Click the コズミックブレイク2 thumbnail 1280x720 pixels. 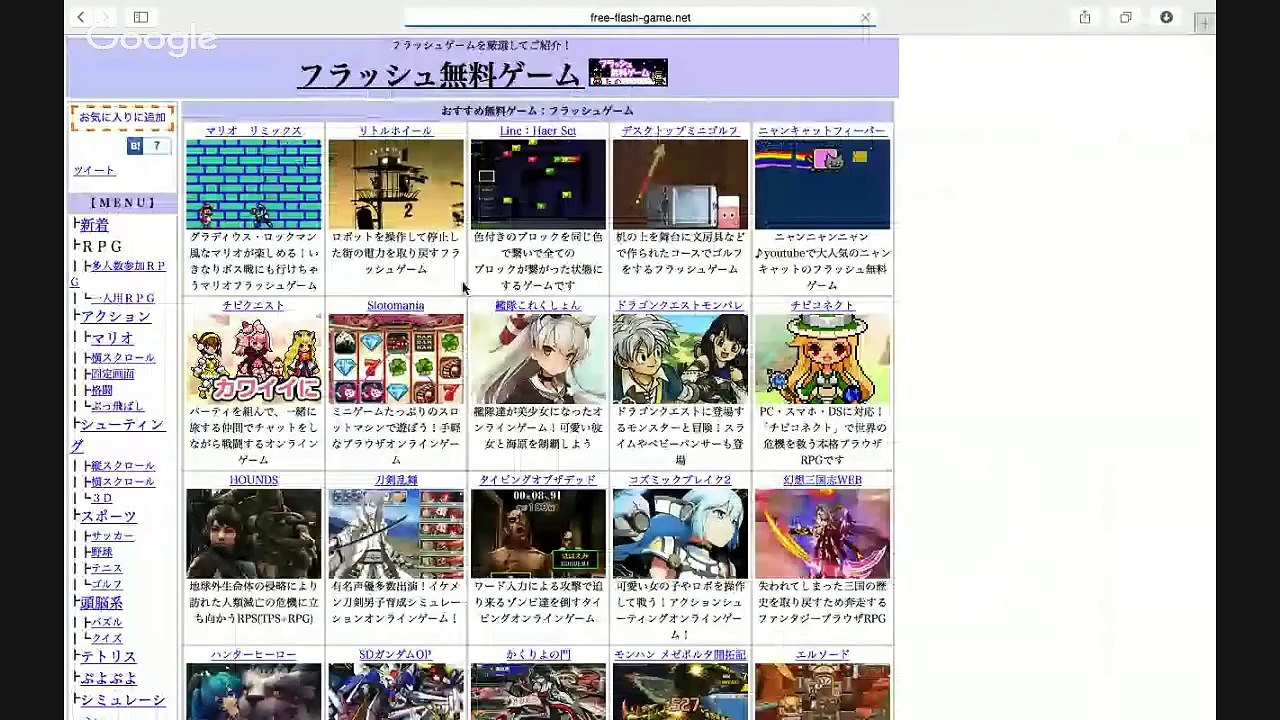(x=680, y=533)
